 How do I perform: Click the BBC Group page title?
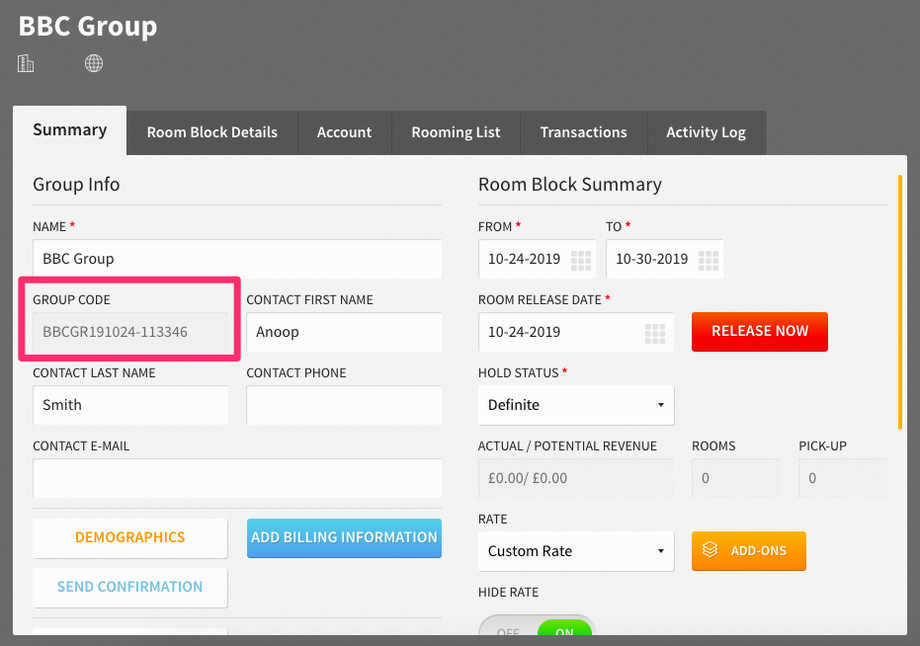click(x=88, y=26)
